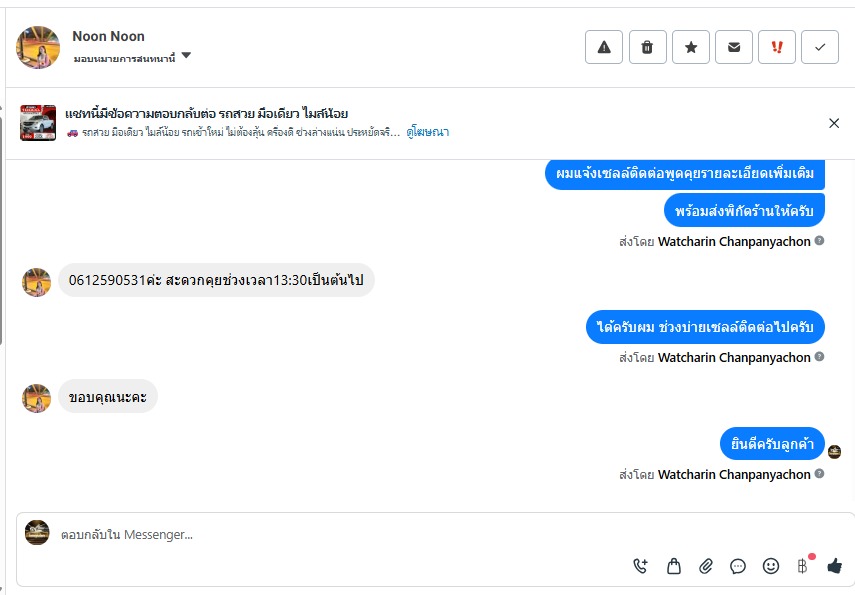Screen dimensions: 855x595
Task: Open saved replies speech bubble icon
Action: click(738, 566)
